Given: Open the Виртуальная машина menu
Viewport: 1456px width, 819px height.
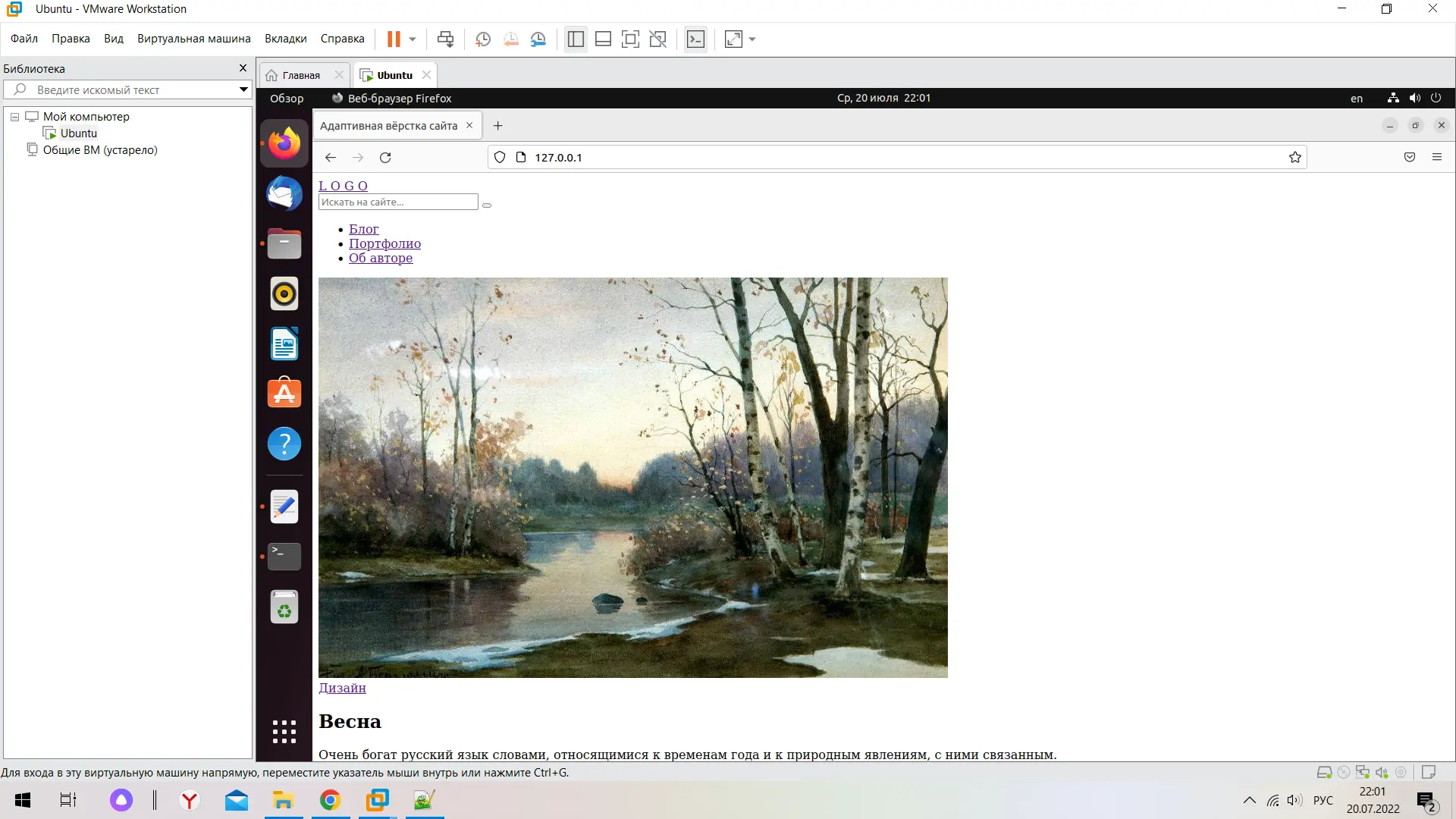Looking at the screenshot, I should [x=194, y=39].
